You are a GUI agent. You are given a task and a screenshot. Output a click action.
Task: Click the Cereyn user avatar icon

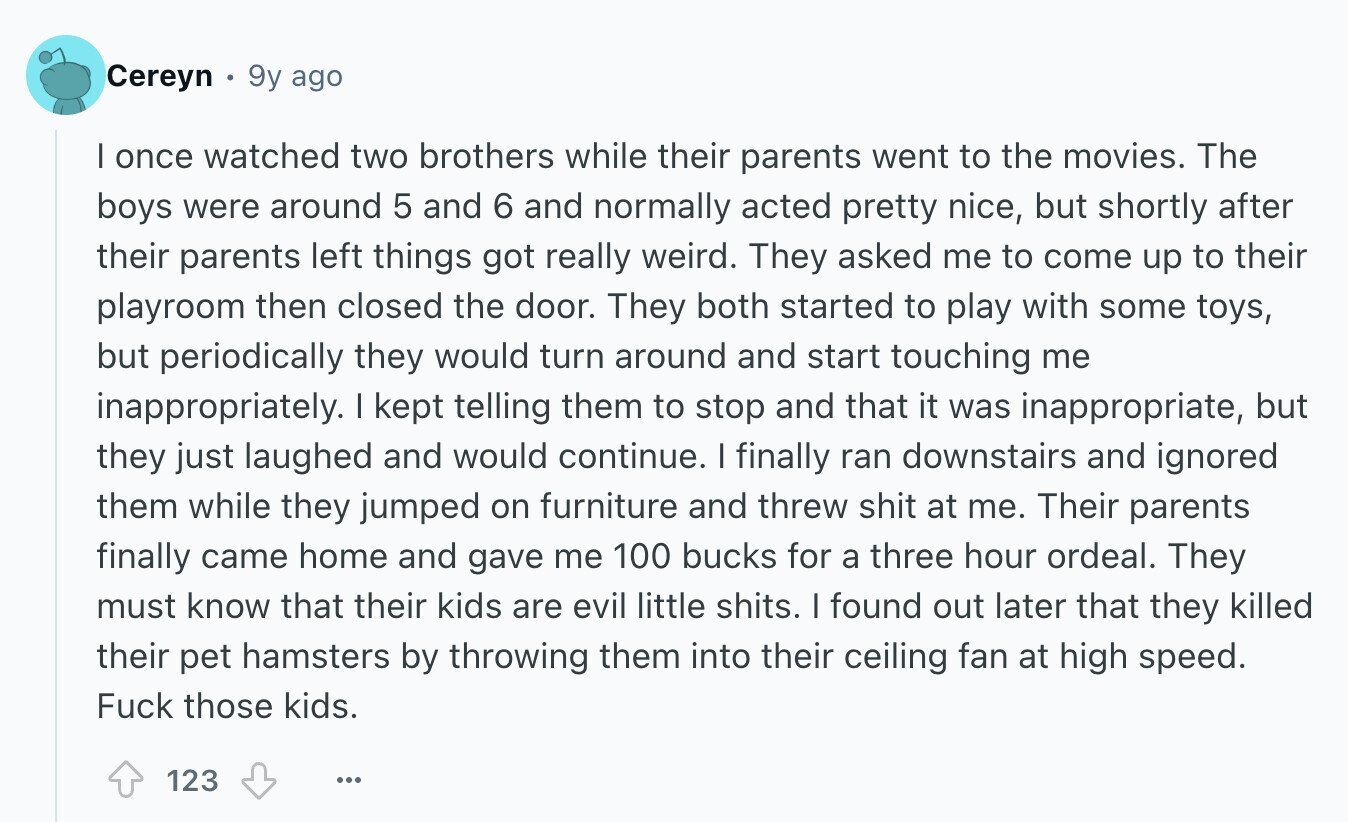[66, 75]
